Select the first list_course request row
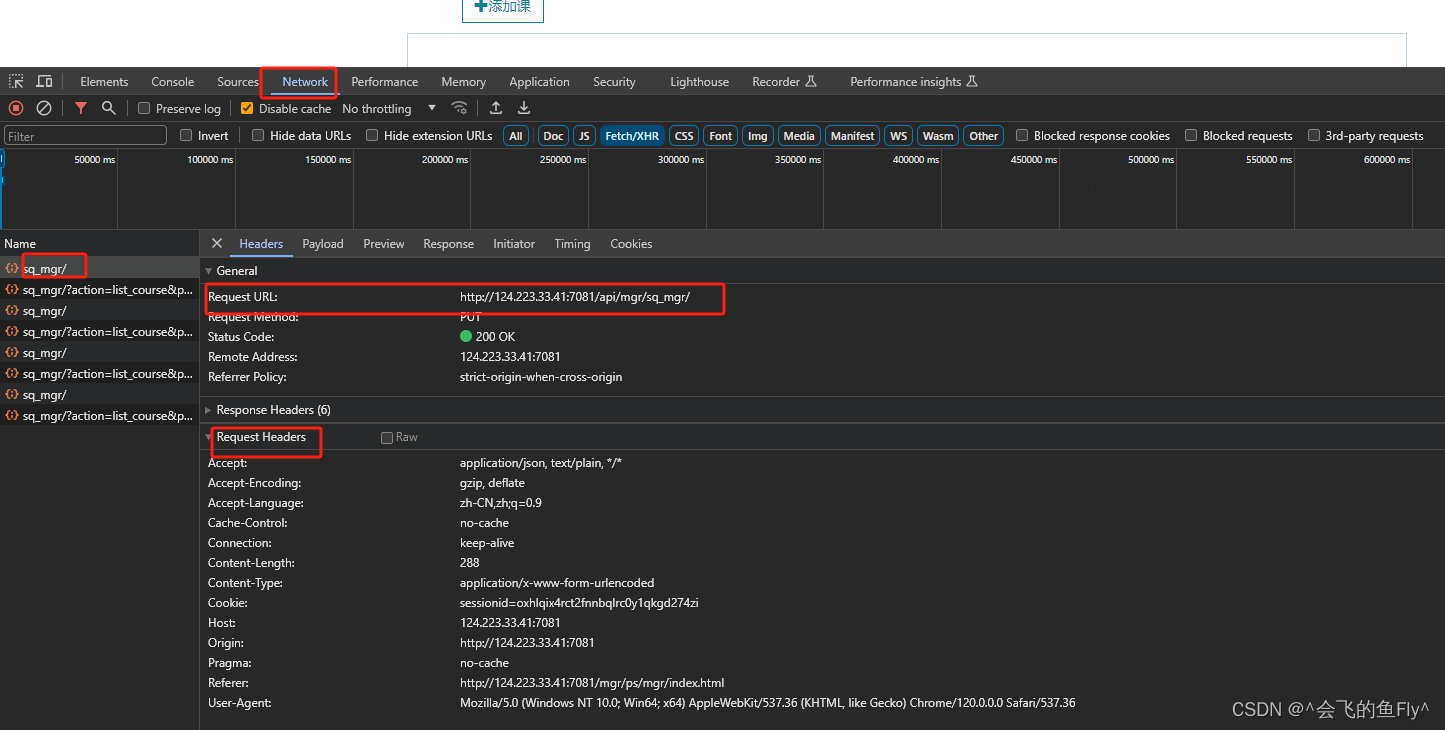The width and height of the screenshot is (1445, 730). pyautogui.click(x=99, y=290)
